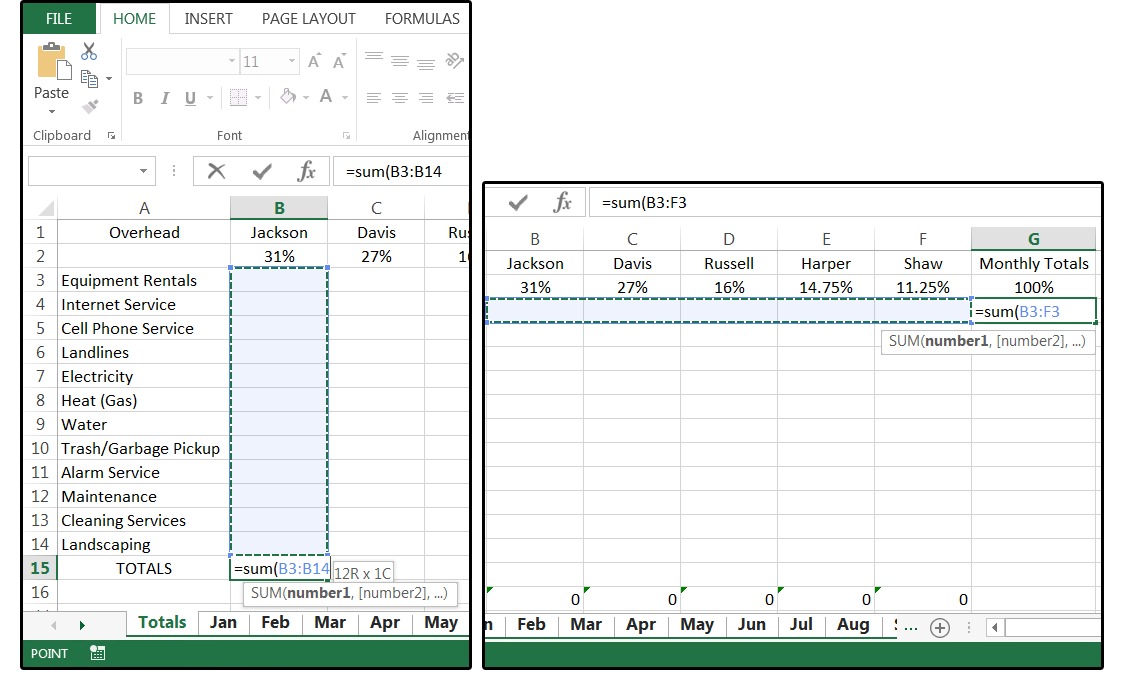1124x680 pixels.
Task: Select the Totals sheet tab
Action: (162, 622)
